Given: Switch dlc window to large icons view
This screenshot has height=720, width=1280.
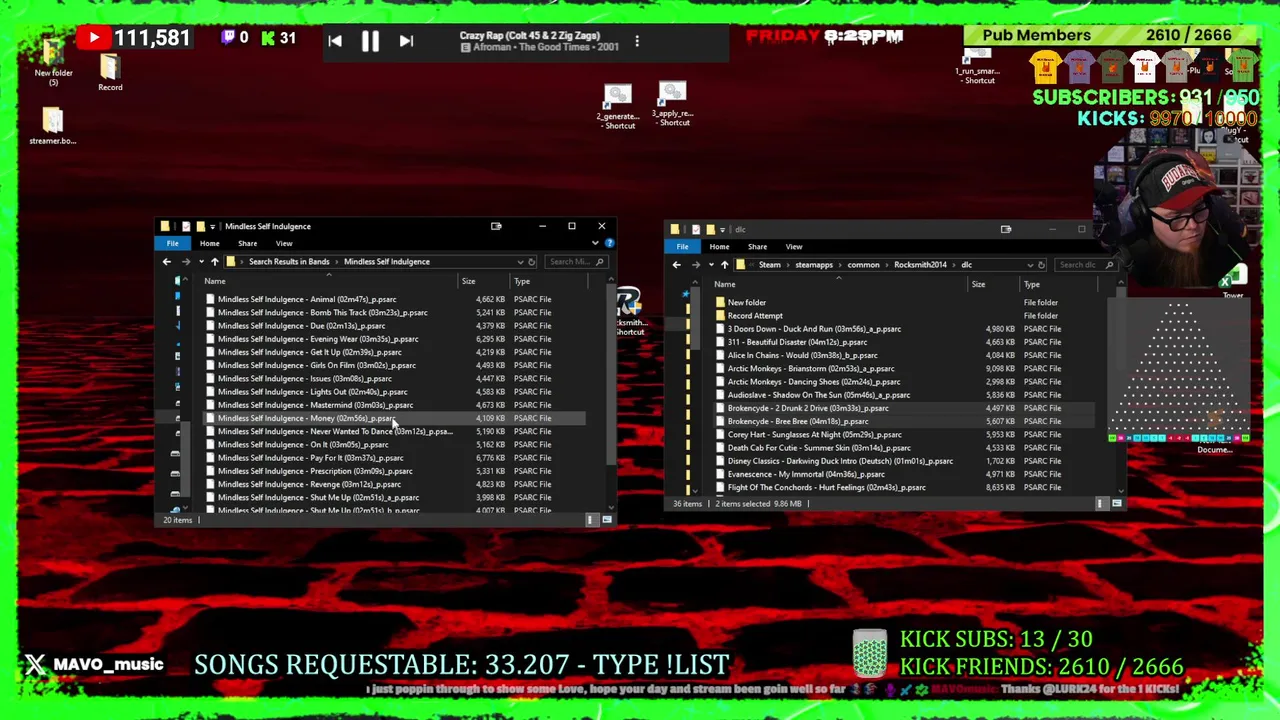Looking at the screenshot, I should pyautogui.click(x=1116, y=504).
